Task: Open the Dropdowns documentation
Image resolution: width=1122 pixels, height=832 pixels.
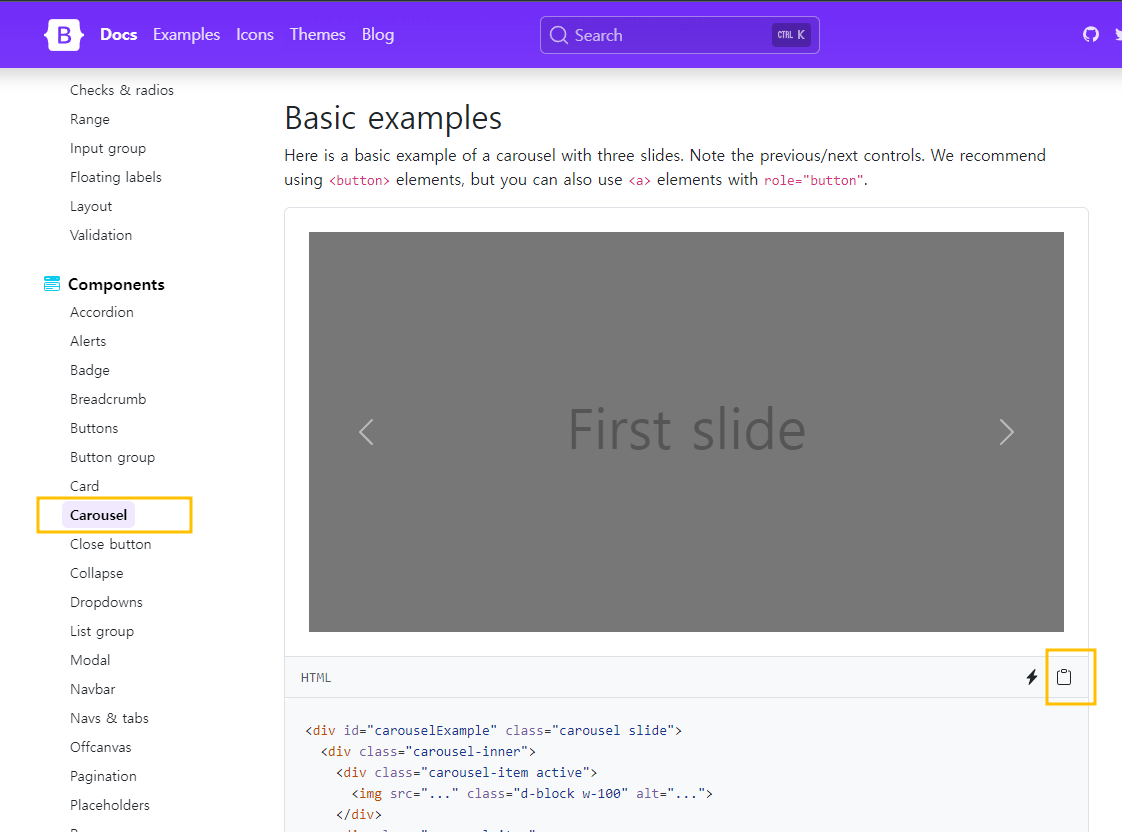Action: (x=106, y=602)
